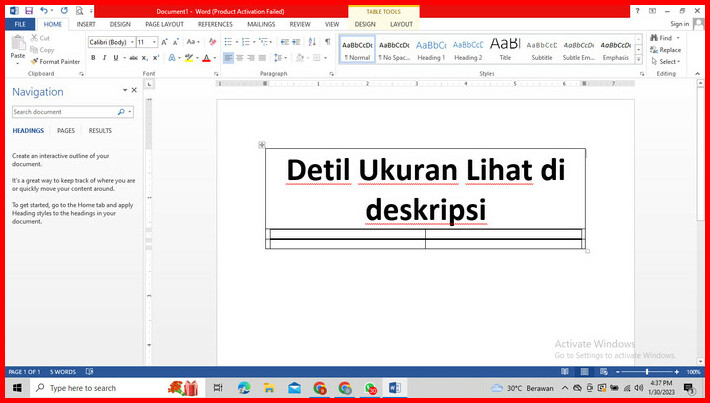Screen dimensions: 710x403
Task: Click the Save icon in quick access toolbar
Action: [x=29, y=10]
